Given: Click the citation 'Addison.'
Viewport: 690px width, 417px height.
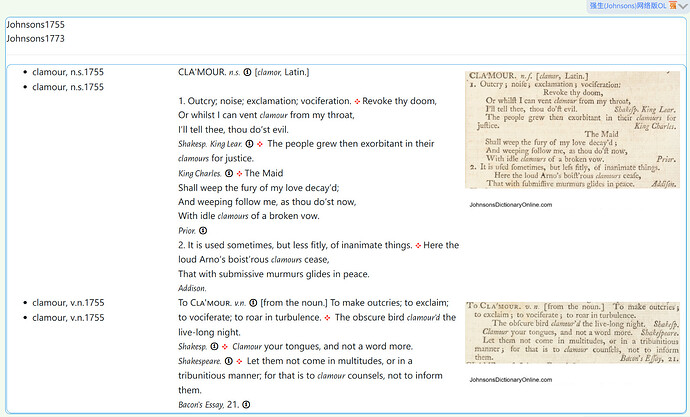Looking at the screenshot, I should [192, 288].
